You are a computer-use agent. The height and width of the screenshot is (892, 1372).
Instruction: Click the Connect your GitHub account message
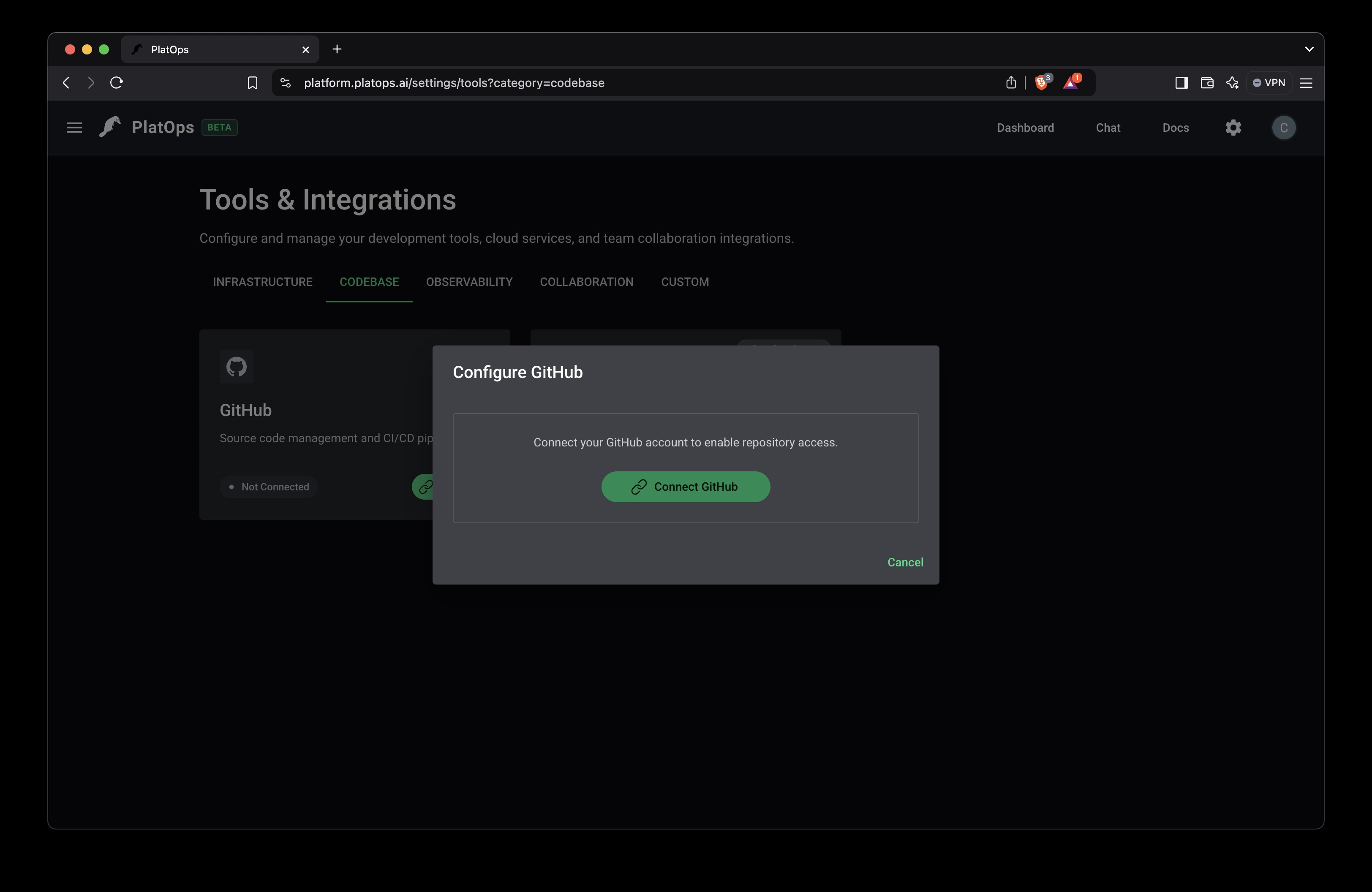(x=686, y=443)
